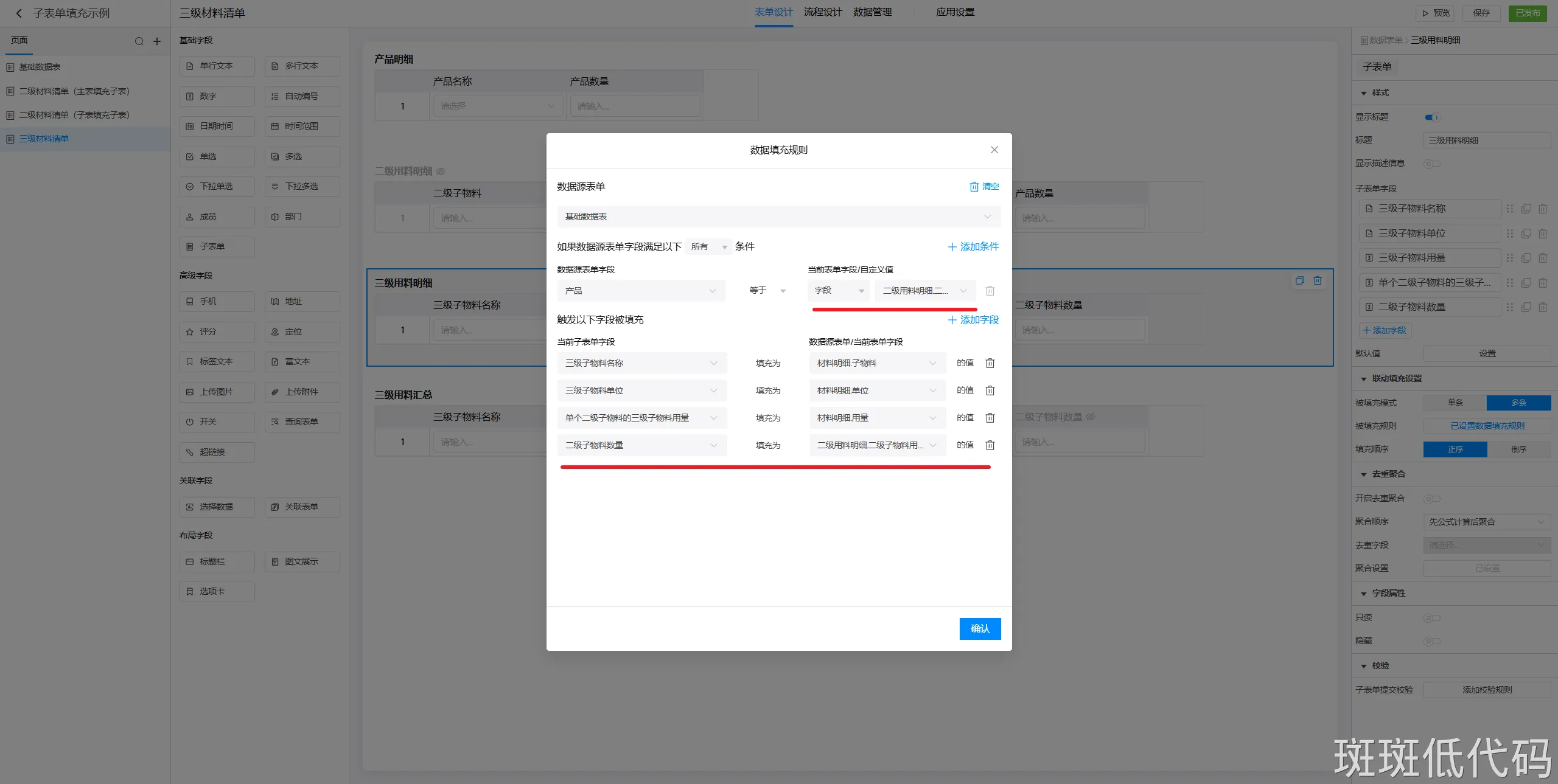Enable the 只读 switch
This screenshot has height=784, width=1558.
point(1431,618)
